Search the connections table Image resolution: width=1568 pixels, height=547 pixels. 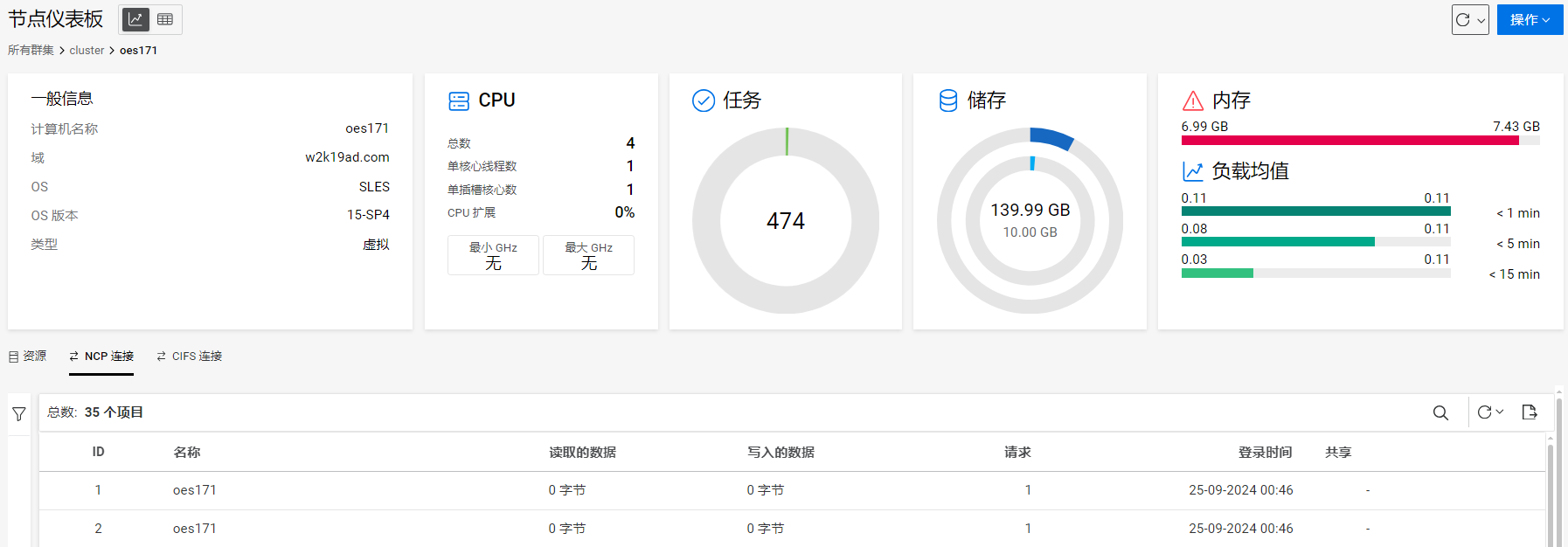(x=1440, y=412)
